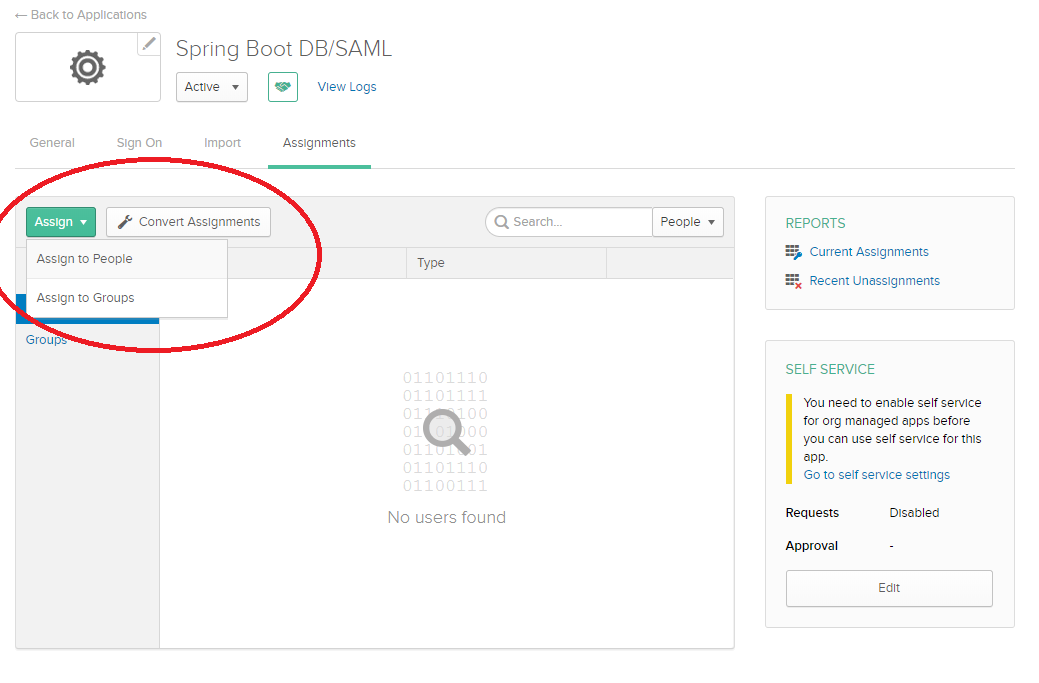Click the REPORTS heading
The width and height of the screenshot is (1039, 683).
click(x=816, y=223)
